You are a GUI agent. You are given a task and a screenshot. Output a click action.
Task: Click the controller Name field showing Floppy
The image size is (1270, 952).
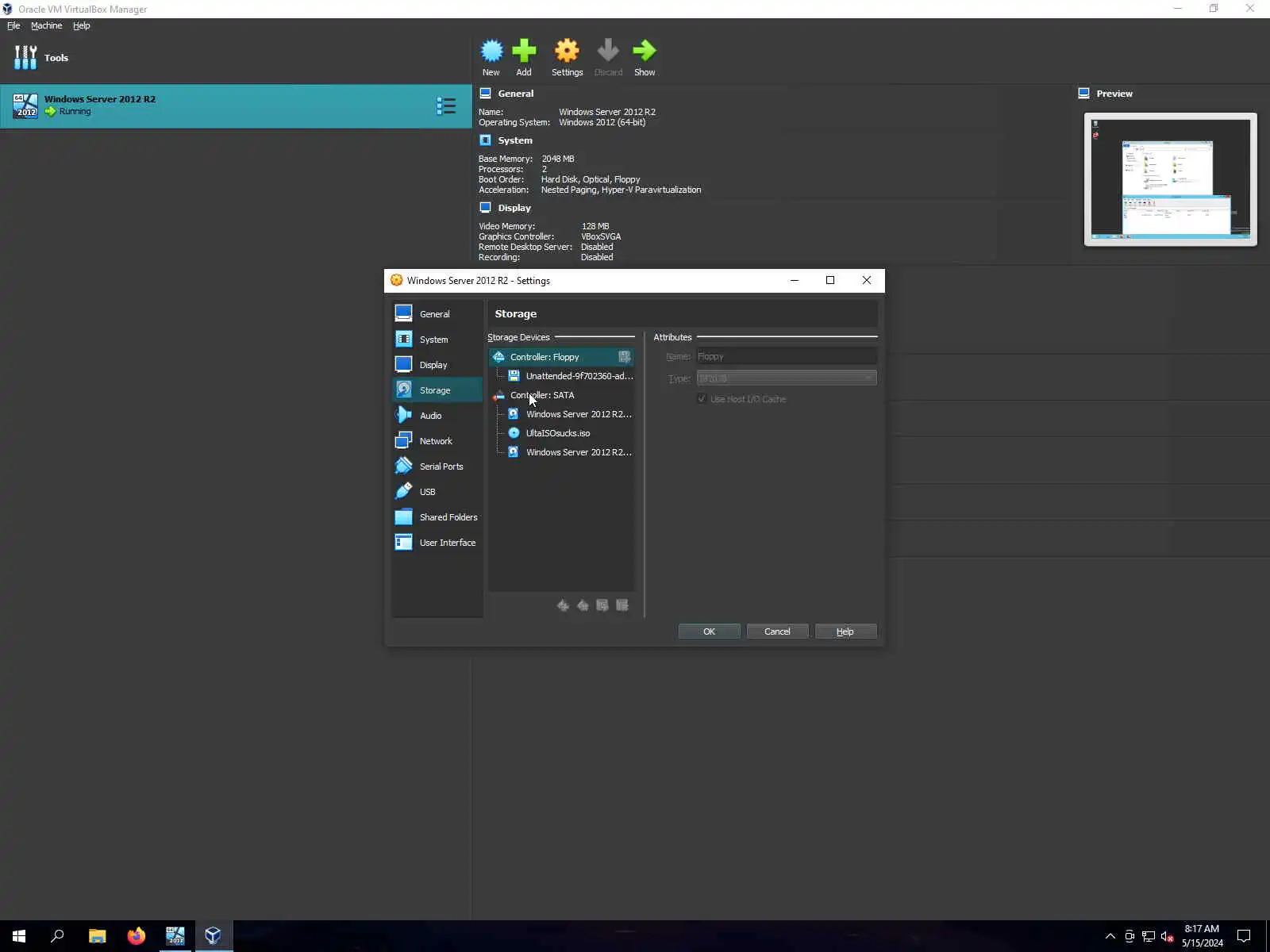(x=787, y=356)
